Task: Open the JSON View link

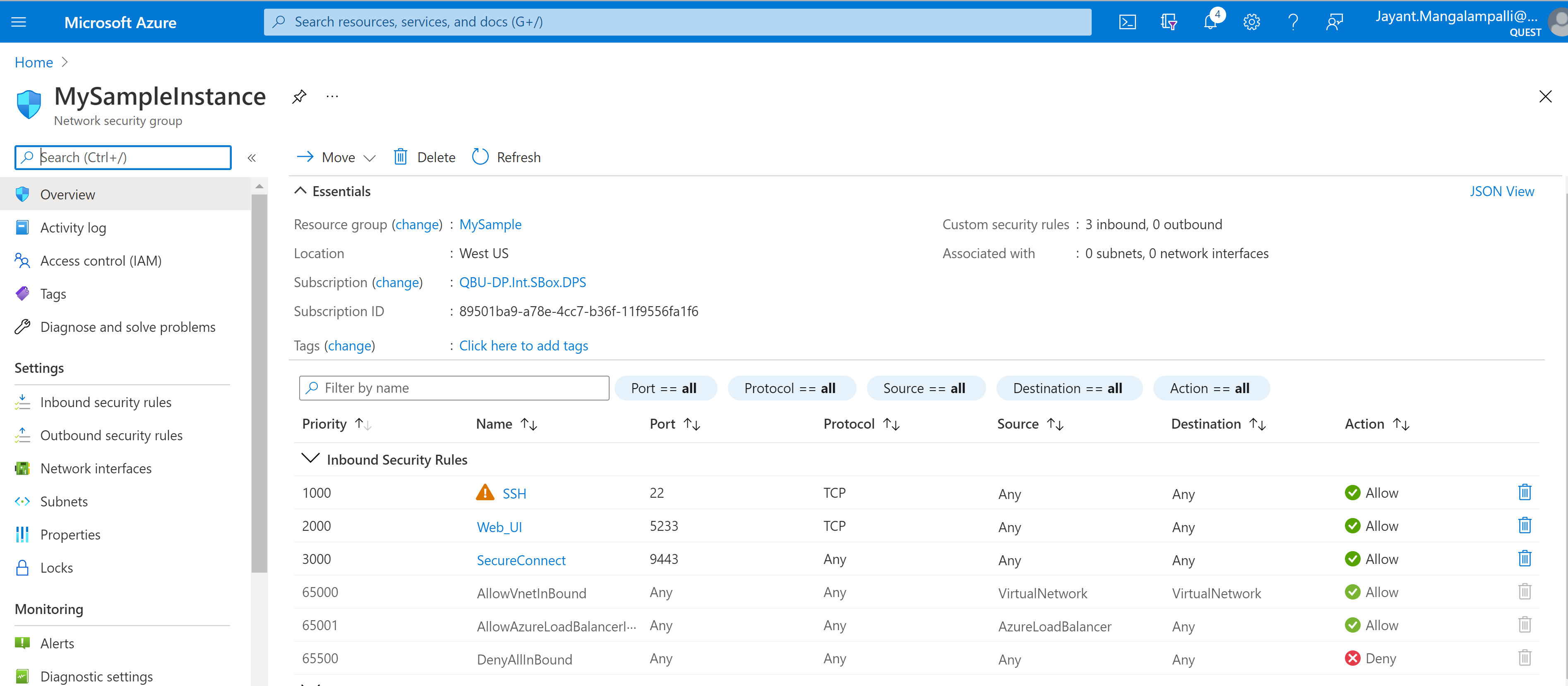Action: pos(1501,191)
